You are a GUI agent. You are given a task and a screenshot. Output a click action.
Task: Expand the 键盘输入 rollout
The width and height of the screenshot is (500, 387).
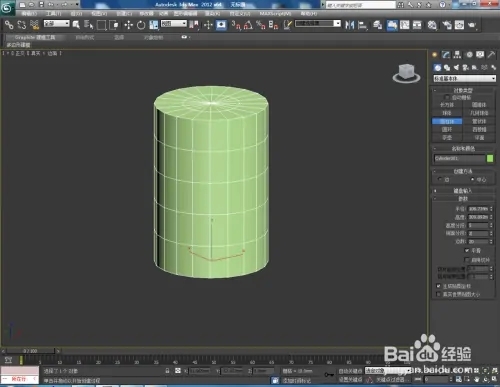(x=463, y=191)
